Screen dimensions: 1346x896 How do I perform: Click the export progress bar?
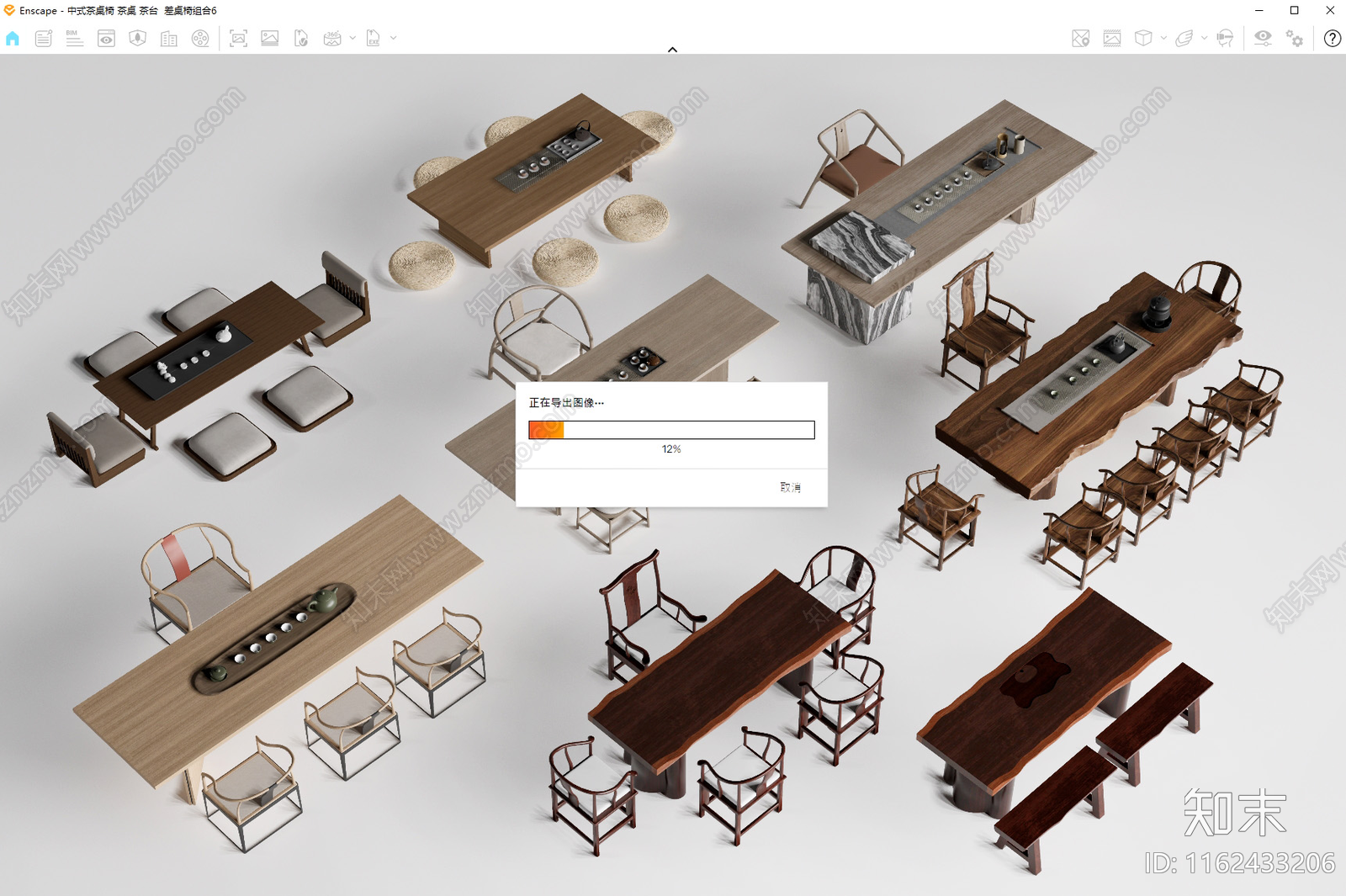pyautogui.click(x=671, y=430)
